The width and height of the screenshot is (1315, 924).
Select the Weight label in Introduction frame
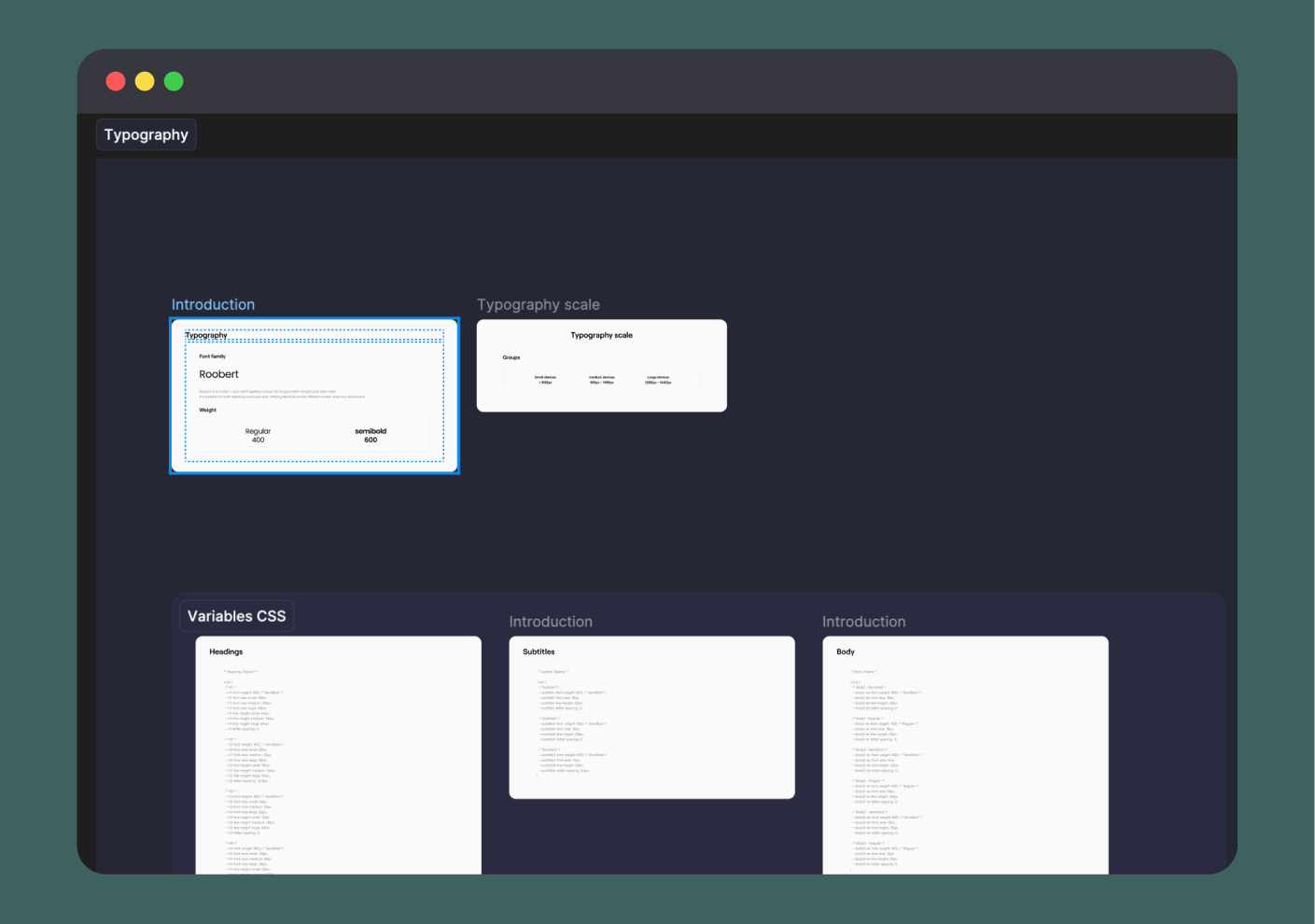pos(207,410)
